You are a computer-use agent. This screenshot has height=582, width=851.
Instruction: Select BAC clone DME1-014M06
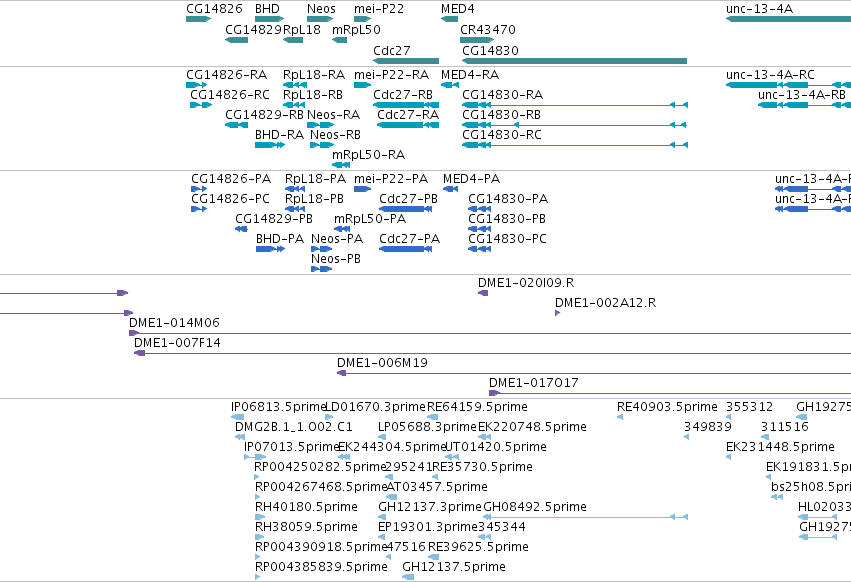coord(490,333)
